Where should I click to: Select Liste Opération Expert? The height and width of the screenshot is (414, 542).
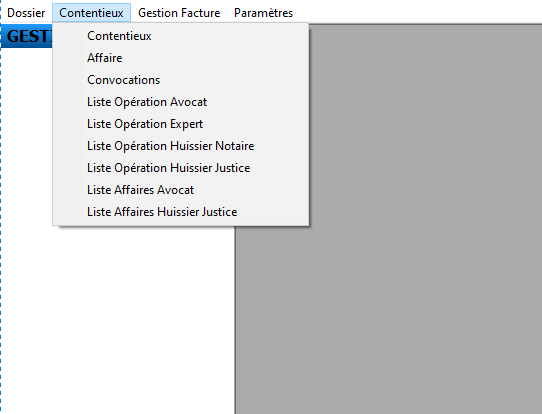(181, 124)
